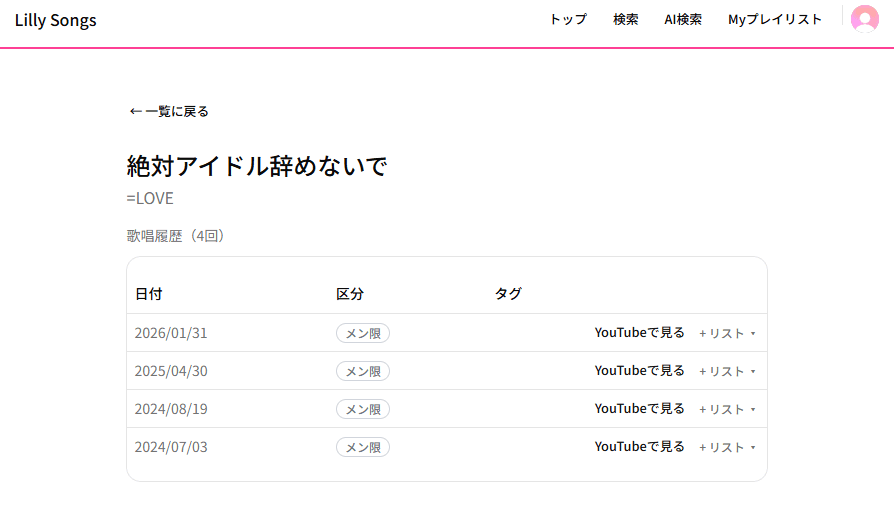Open the AI検索 menu item

[x=683, y=19]
